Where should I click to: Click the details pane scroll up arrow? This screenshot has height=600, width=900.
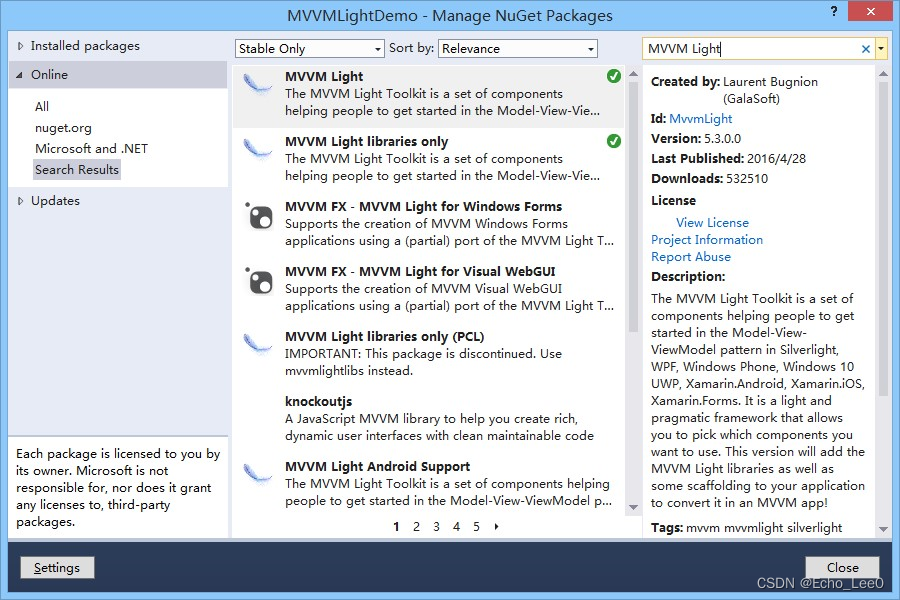click(x=883, y=74)
